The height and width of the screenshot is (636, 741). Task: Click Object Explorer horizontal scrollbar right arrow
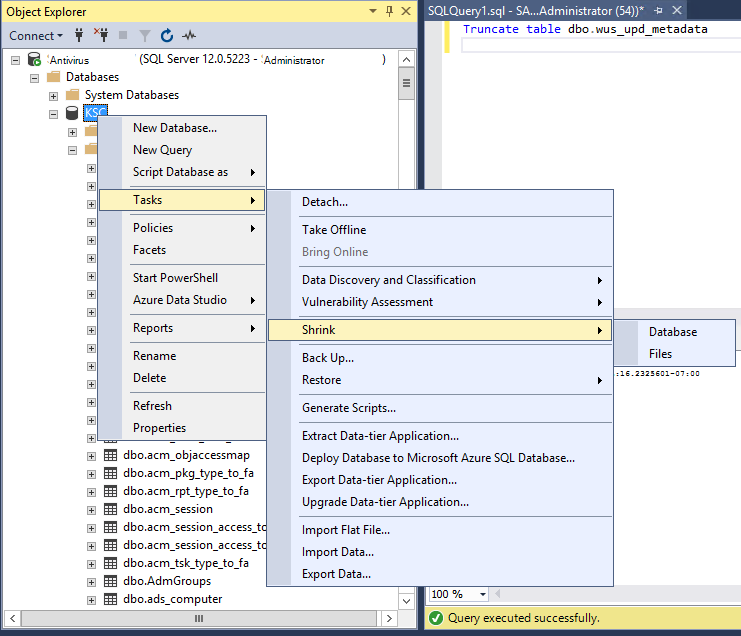pyautogui.click(x=389, y=618)
